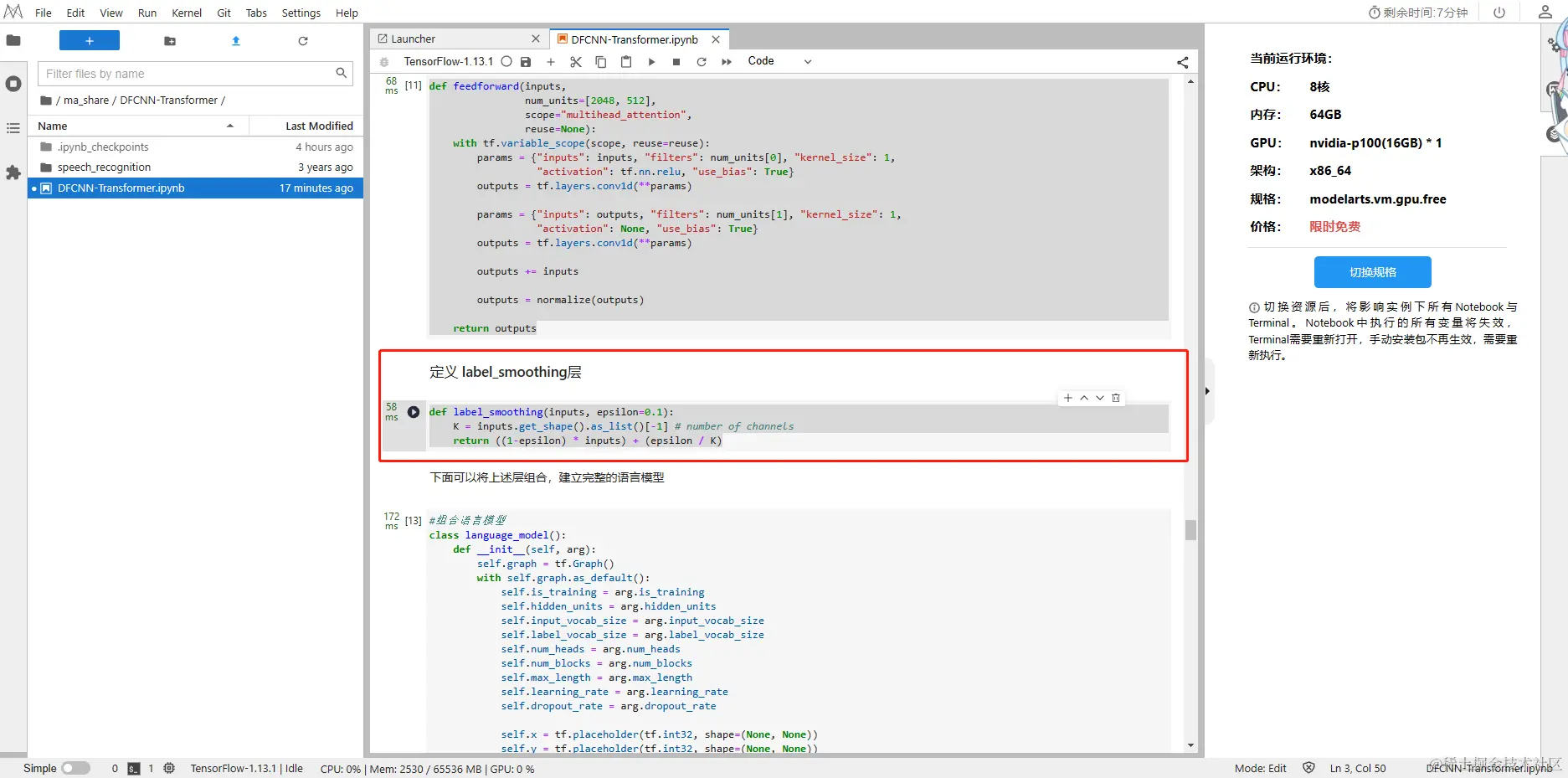Select the speech_recognition folder

click(x=196, y=167)
